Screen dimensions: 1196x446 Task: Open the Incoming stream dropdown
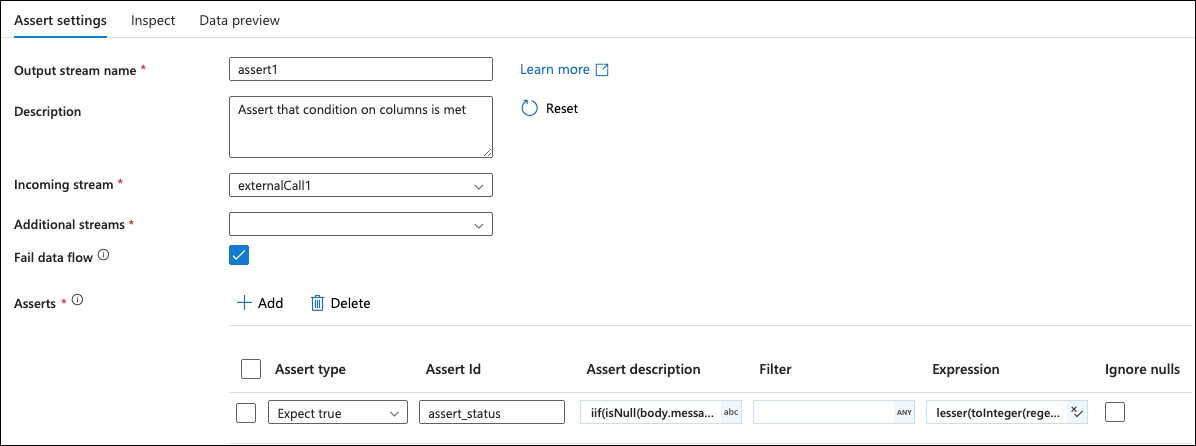360,185
